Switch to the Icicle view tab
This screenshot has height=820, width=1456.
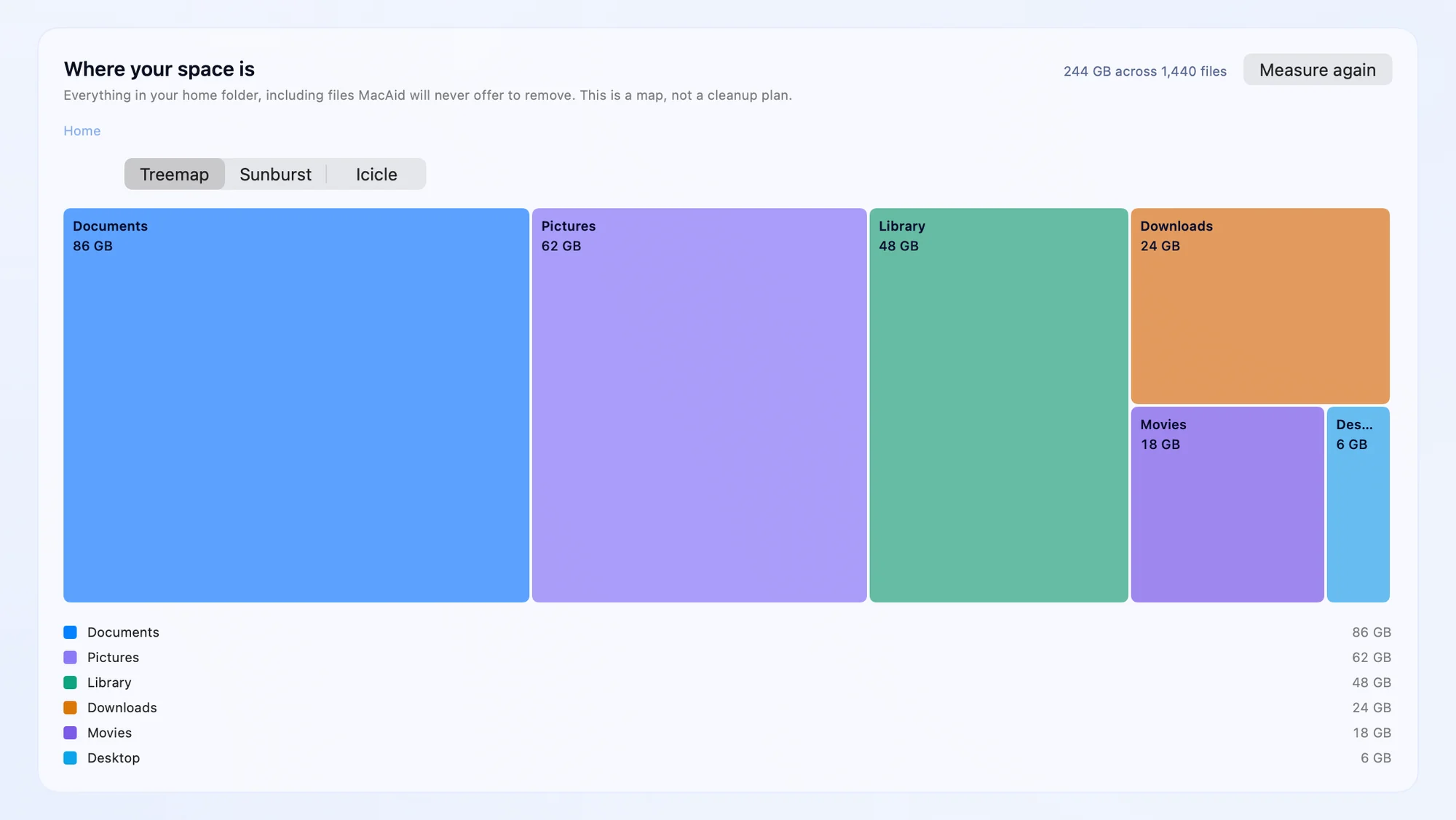tap(376, 175)
